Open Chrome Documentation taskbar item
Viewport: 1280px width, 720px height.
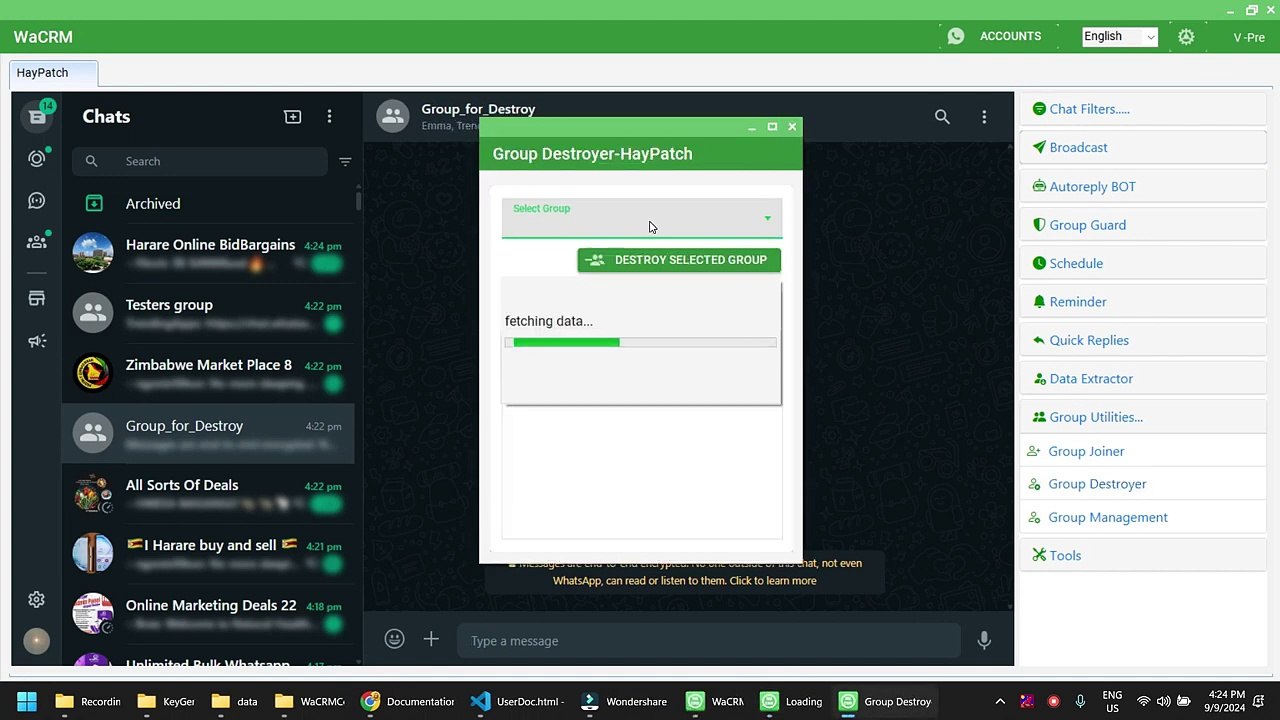[409, 701]
